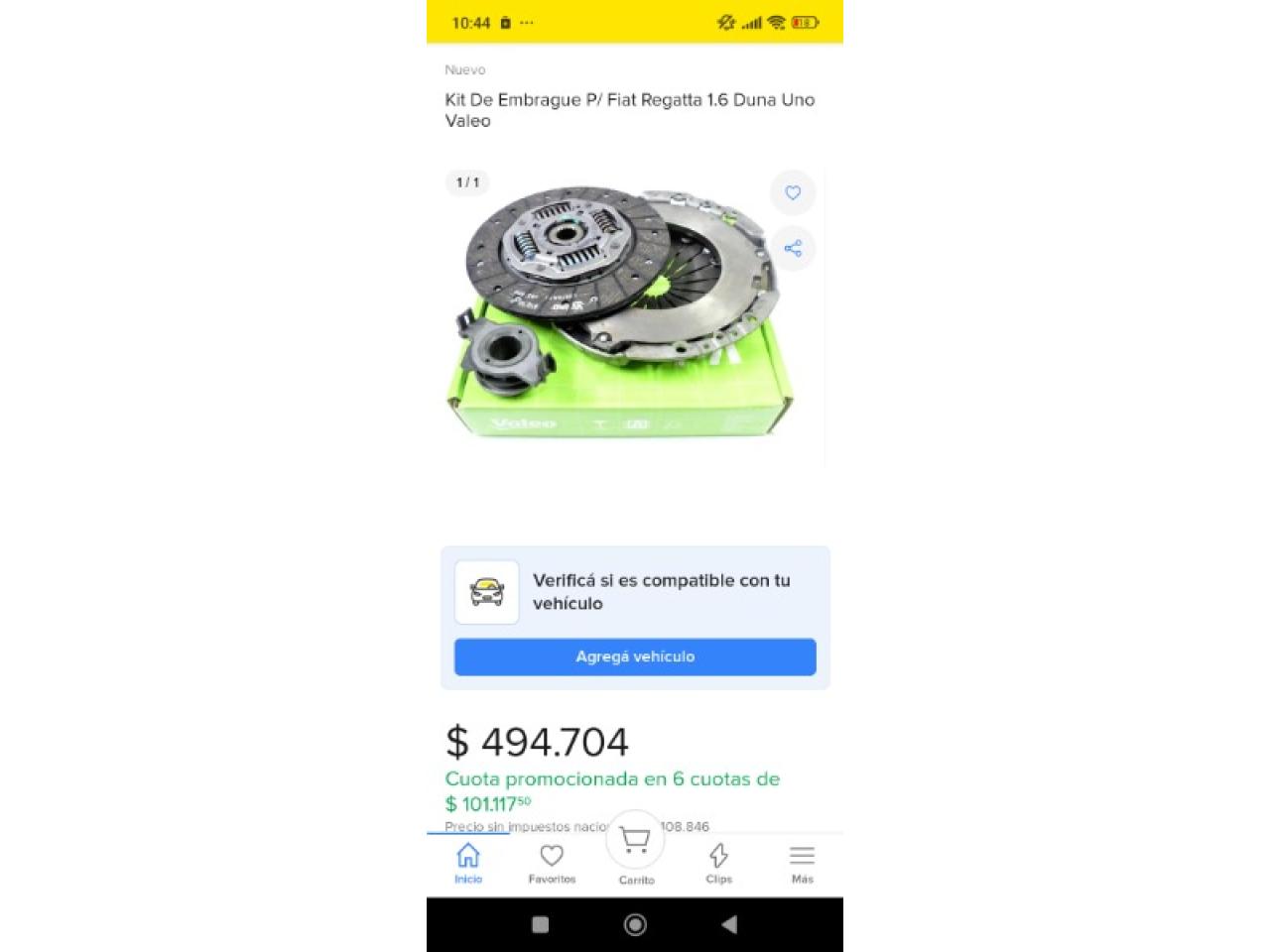Tap the Android back triangle button
This screenshot has width=1270, height=952.
click(729, 924)
